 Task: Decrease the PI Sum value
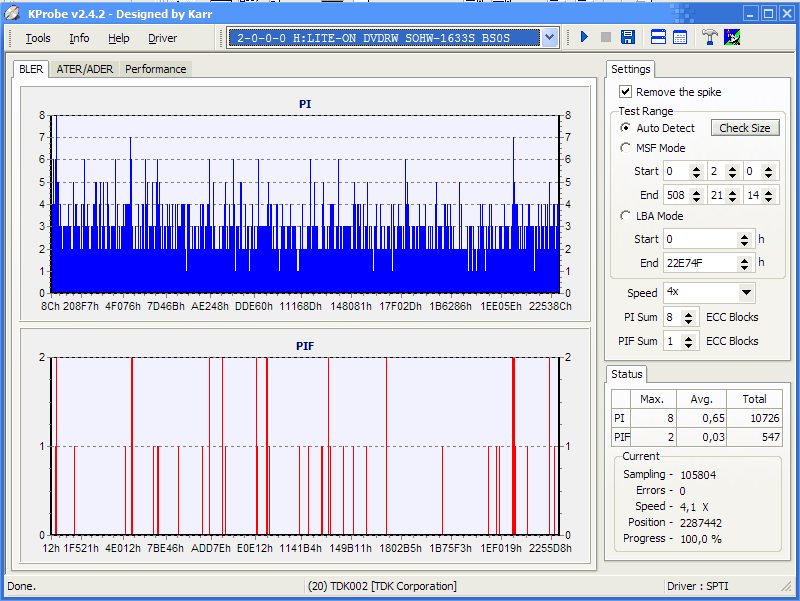[x=689, y=321]
